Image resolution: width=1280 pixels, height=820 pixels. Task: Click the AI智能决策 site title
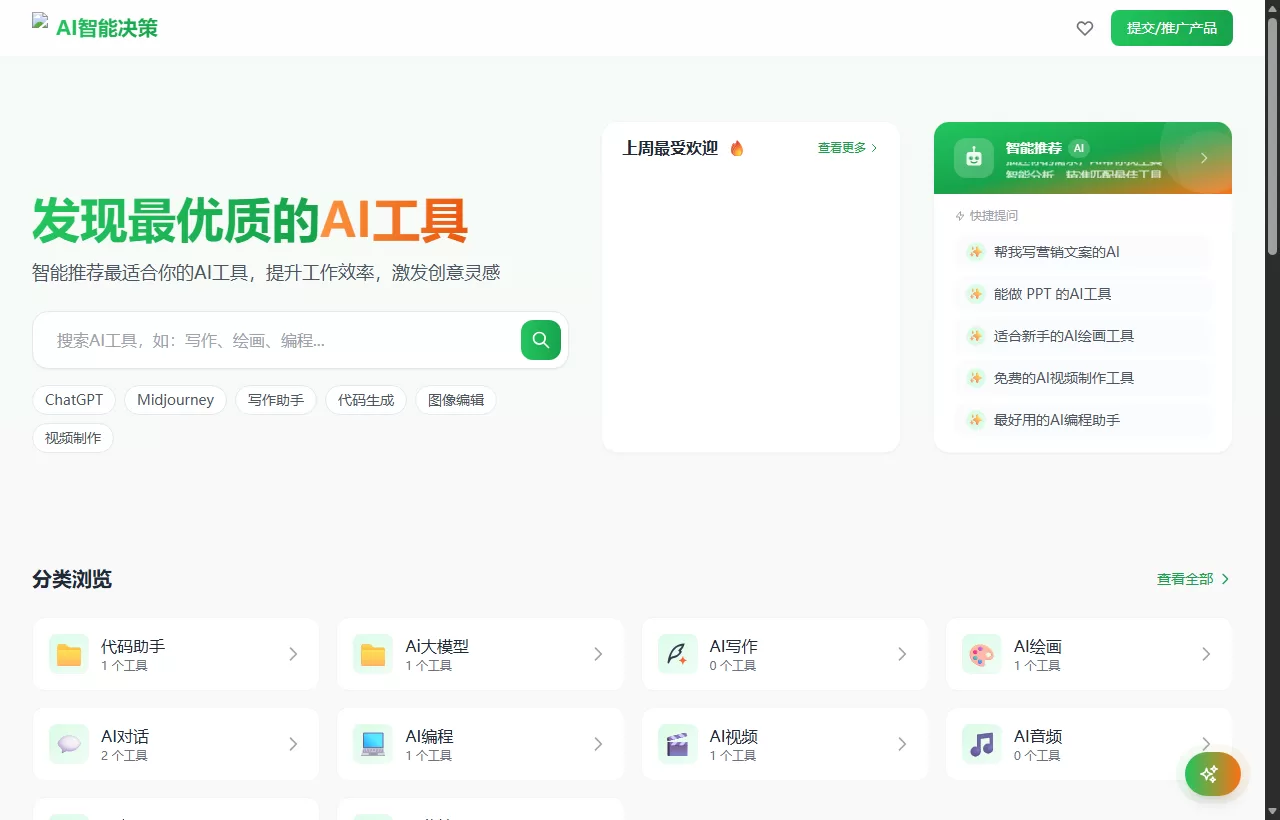(107, 28)
